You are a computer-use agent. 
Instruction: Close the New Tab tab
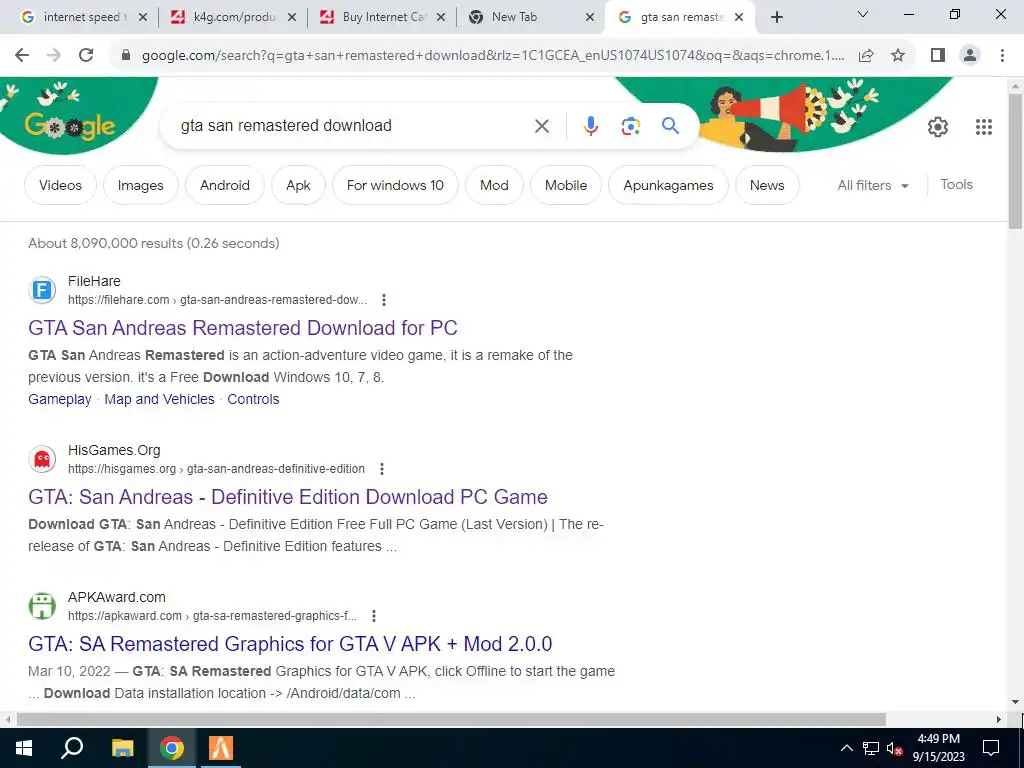click(590, 18)
